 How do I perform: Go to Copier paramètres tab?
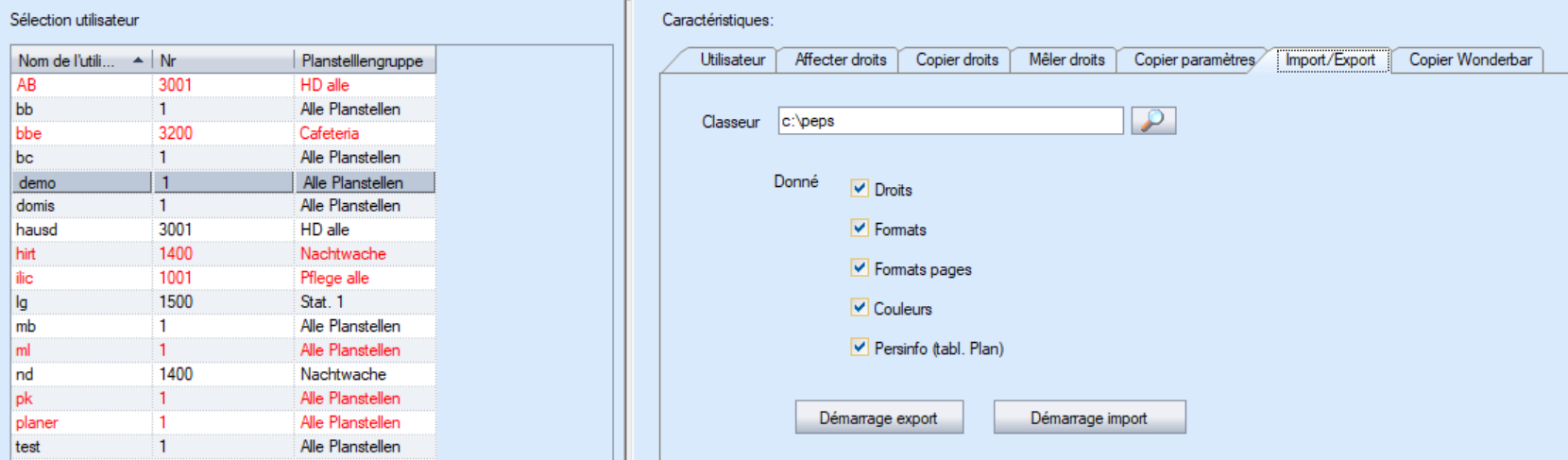tap(1194, 60)
